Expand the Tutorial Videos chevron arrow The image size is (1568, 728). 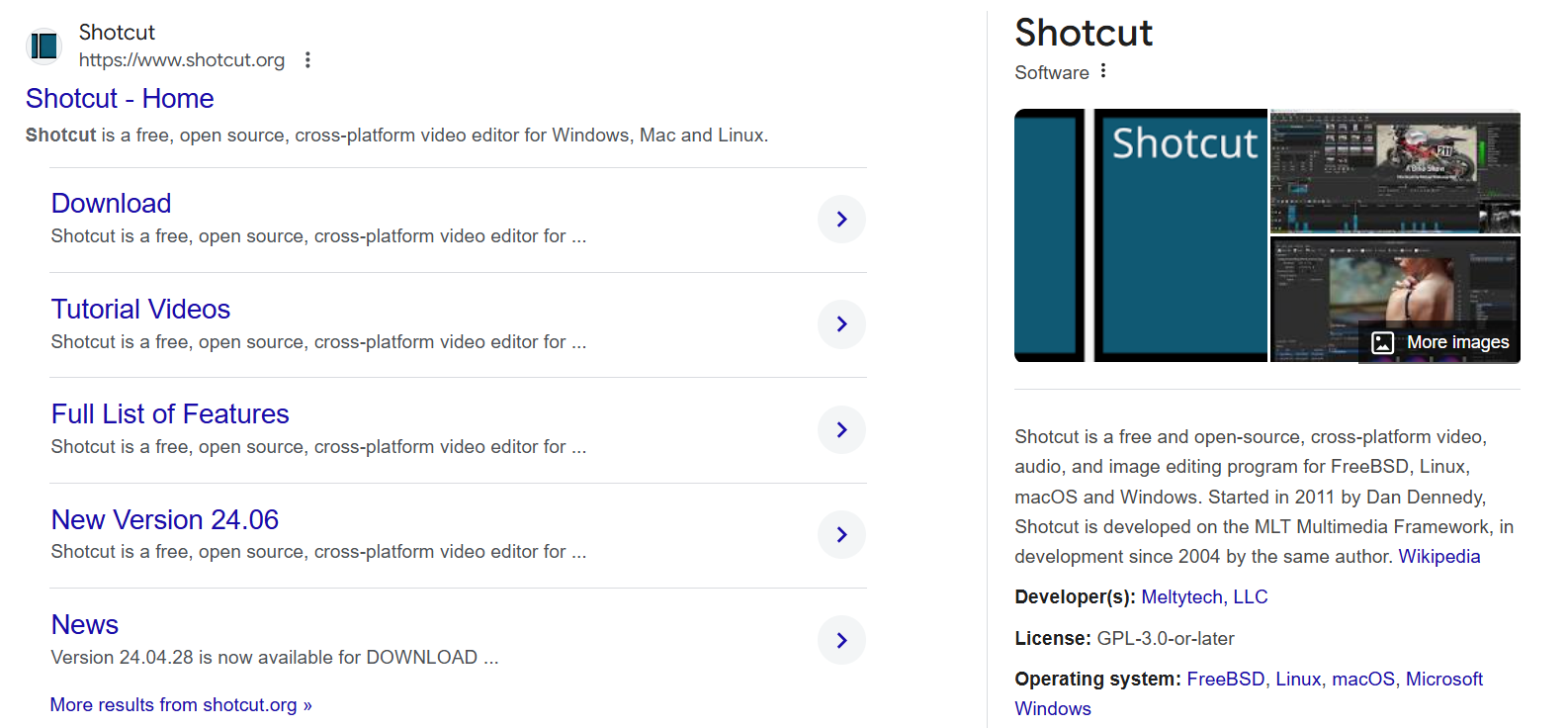(x=841, y=324)
